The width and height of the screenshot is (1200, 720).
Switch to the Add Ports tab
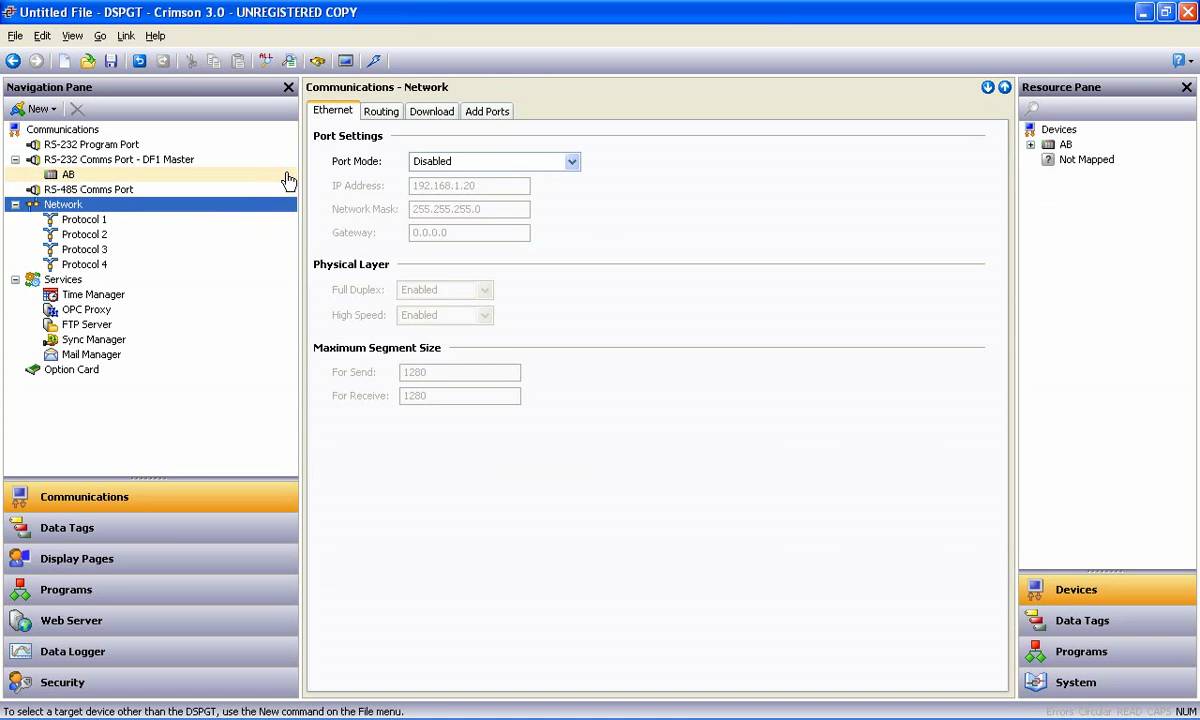click(487, 111)
